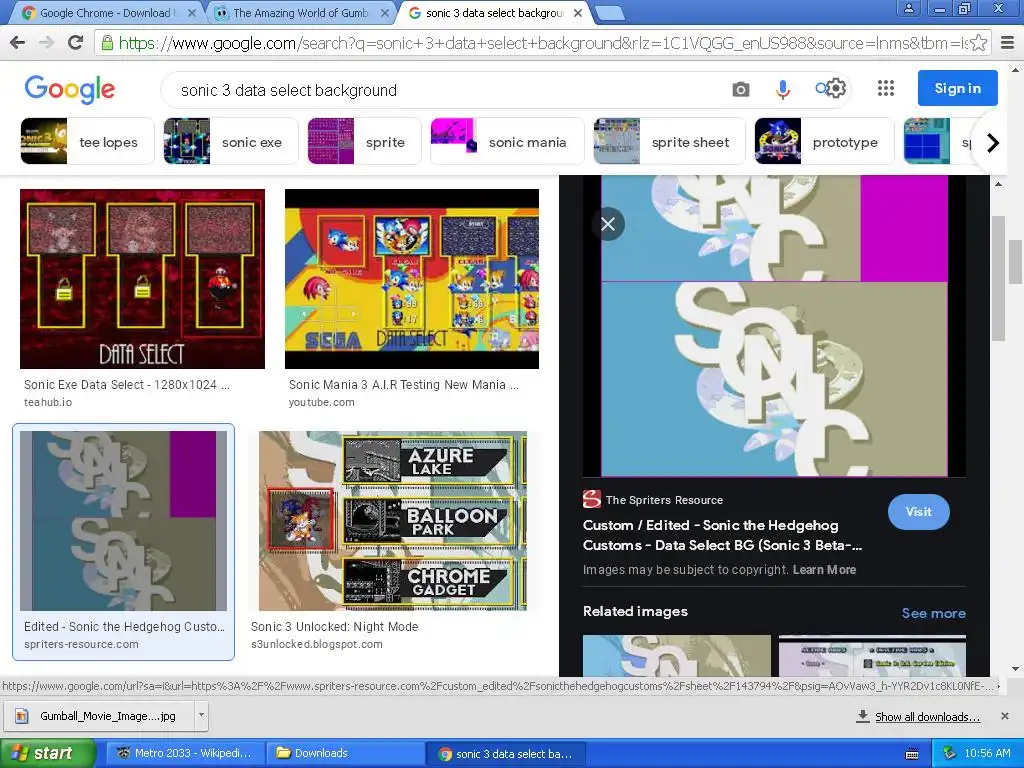Click the Learn More copyright link
This screenshot has height=768, width=1024.
(824, 569)
